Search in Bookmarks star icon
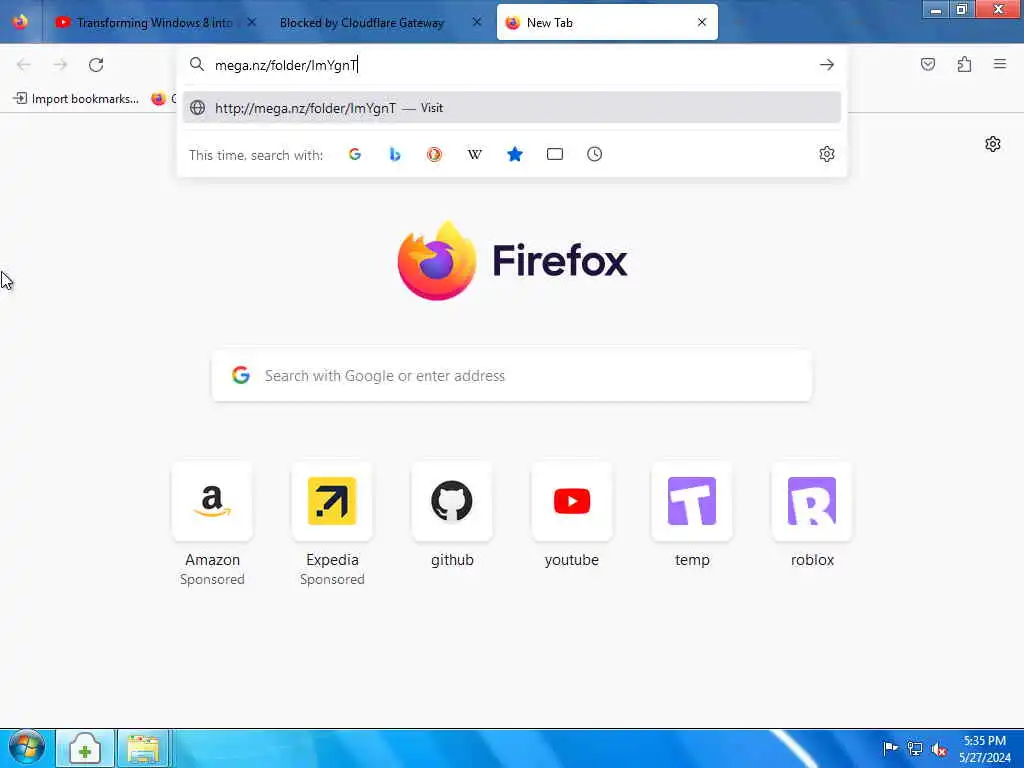This screenshot has width=1024, height=768. [515, 154]
